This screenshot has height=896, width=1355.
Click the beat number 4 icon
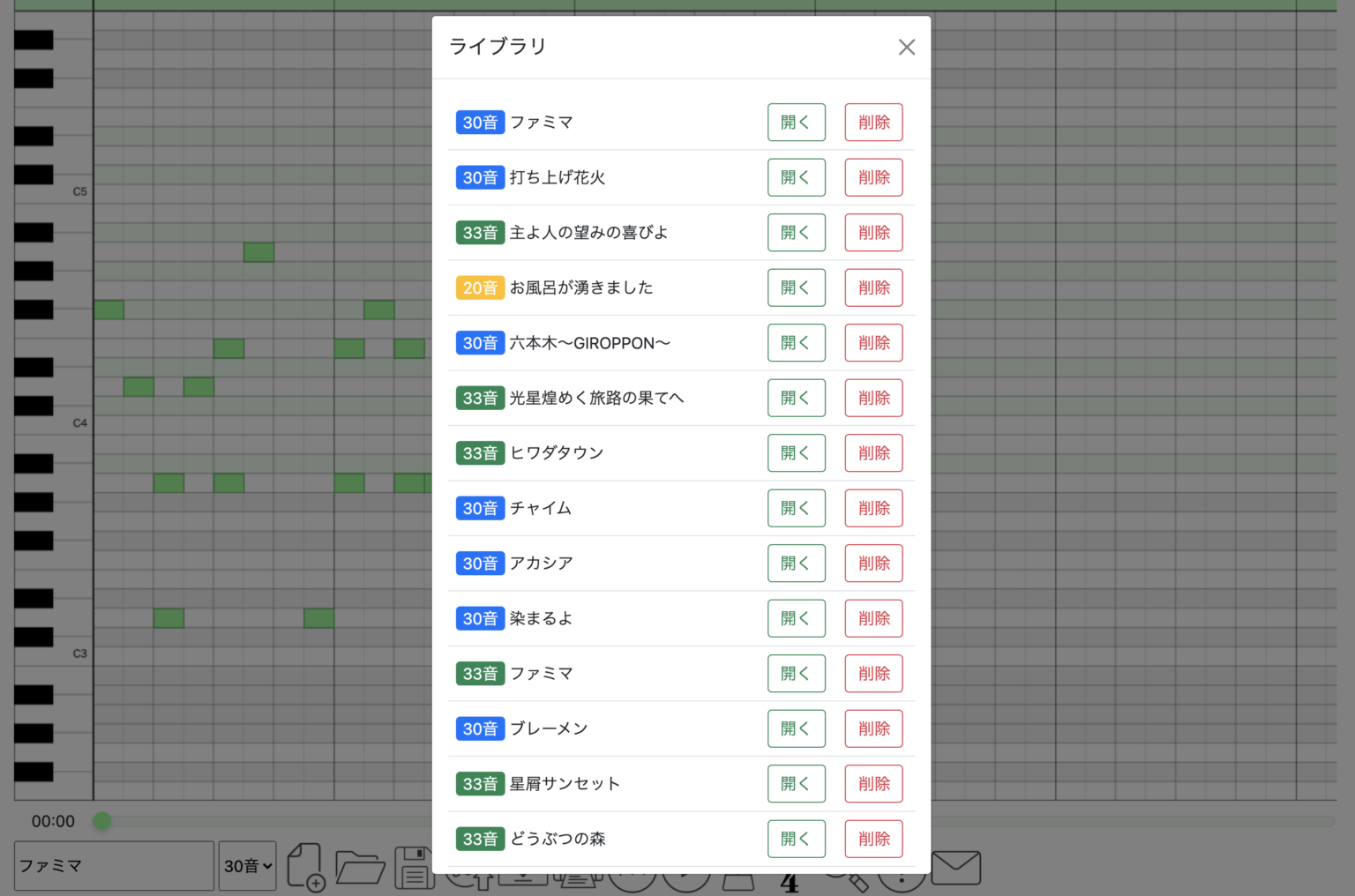(x=790, y=883)
